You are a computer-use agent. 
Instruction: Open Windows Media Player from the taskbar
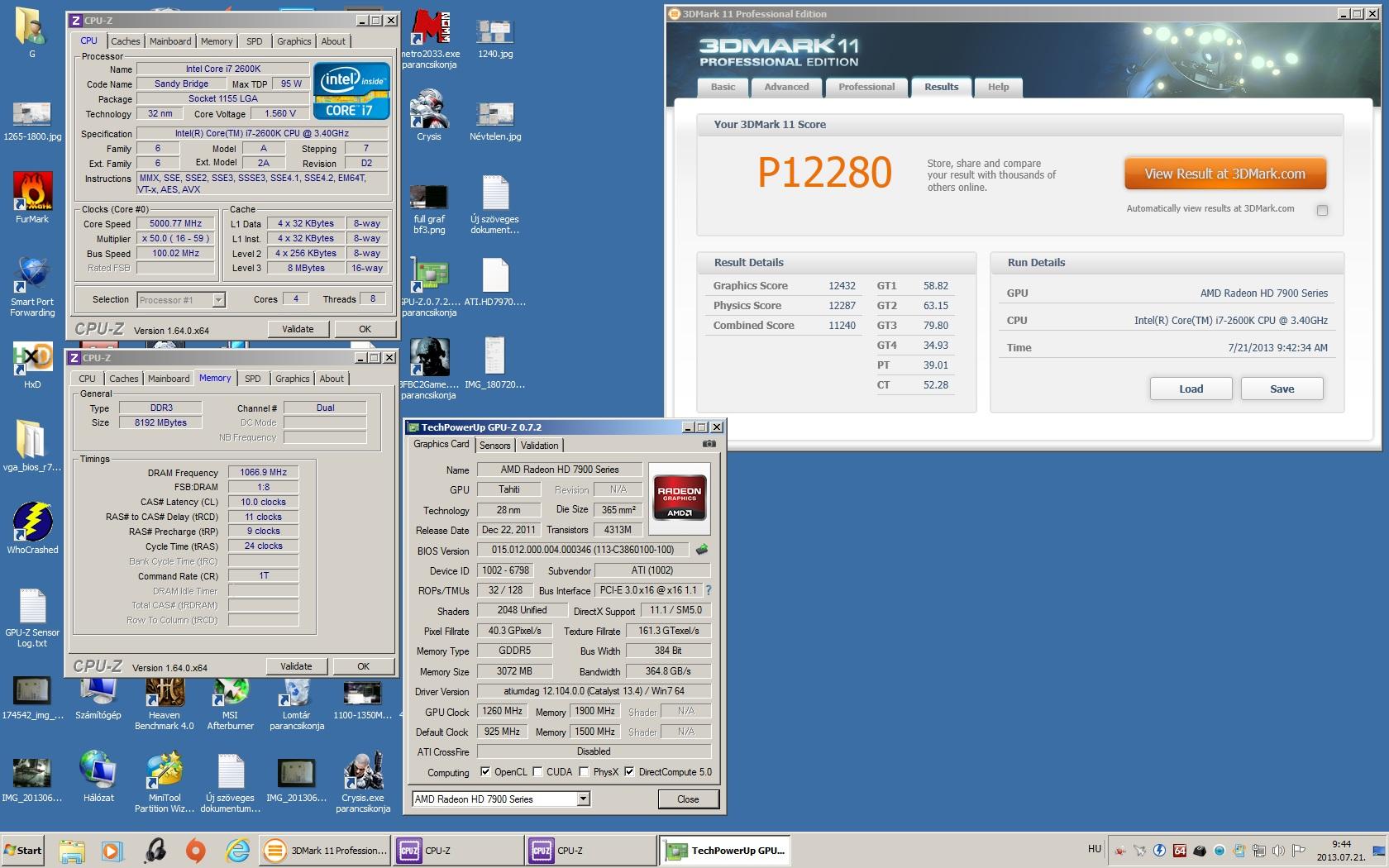112,850
